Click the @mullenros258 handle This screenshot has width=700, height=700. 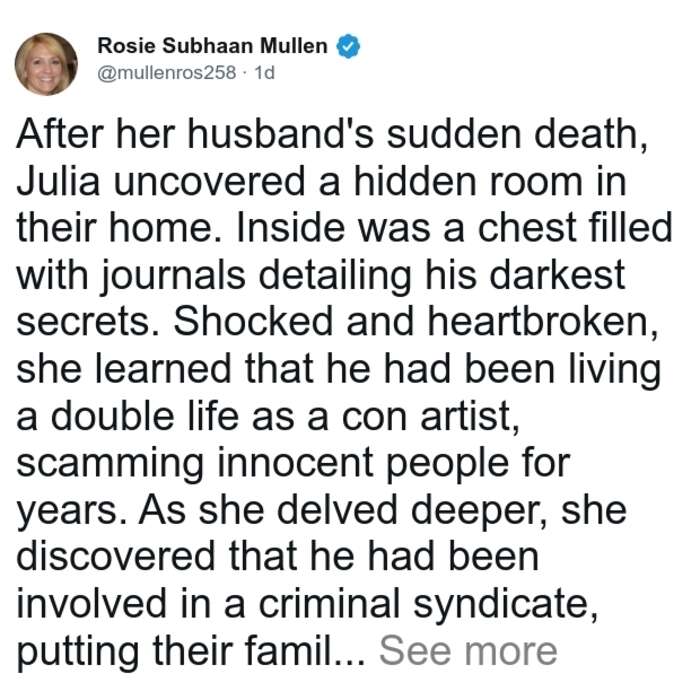(167, 72)
